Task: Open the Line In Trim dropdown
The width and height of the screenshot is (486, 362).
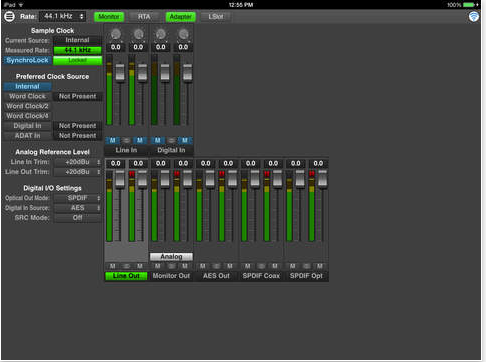Action: [78, 162]
